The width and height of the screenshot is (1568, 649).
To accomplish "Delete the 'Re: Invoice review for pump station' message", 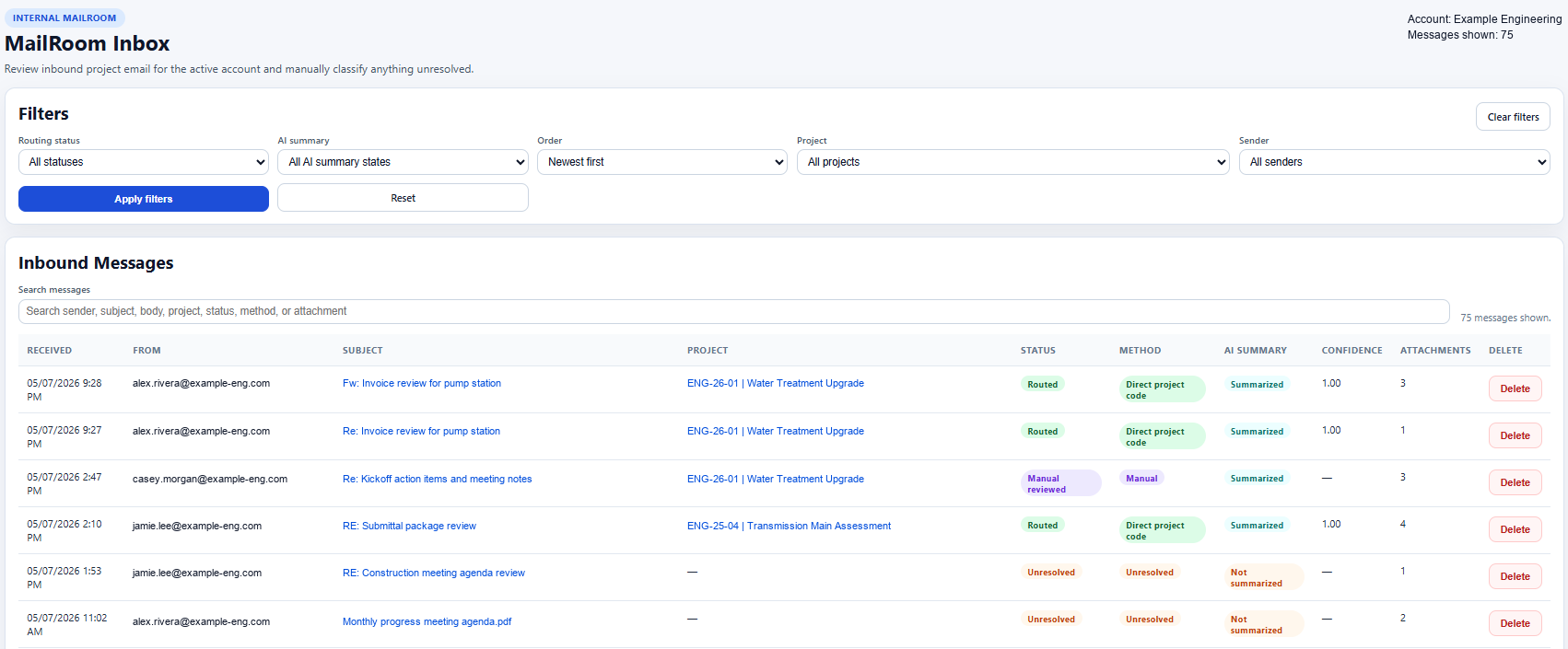I will 1515,435.
